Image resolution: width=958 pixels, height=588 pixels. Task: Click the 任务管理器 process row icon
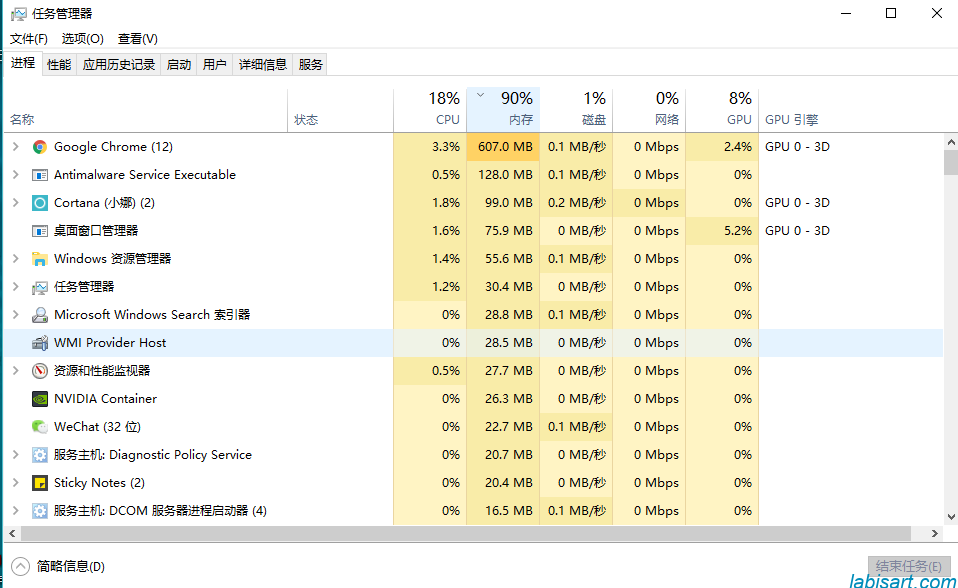(x=40, y=287)
